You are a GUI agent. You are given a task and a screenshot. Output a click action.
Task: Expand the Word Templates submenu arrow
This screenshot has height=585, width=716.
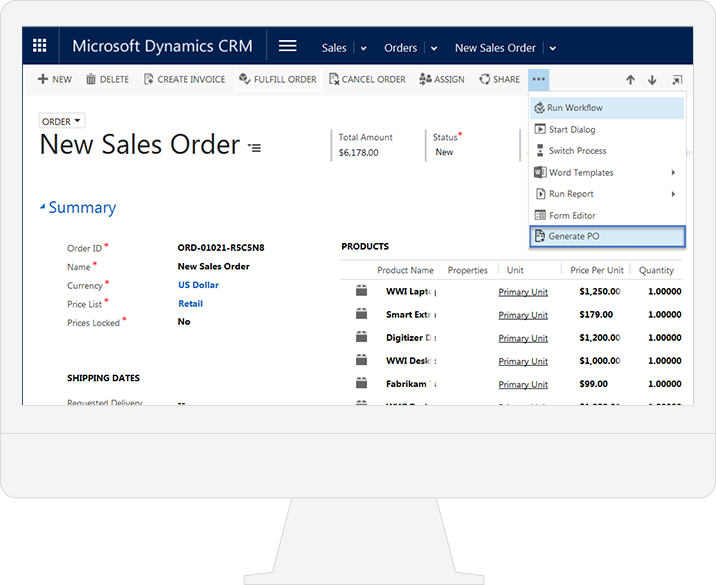673,172
